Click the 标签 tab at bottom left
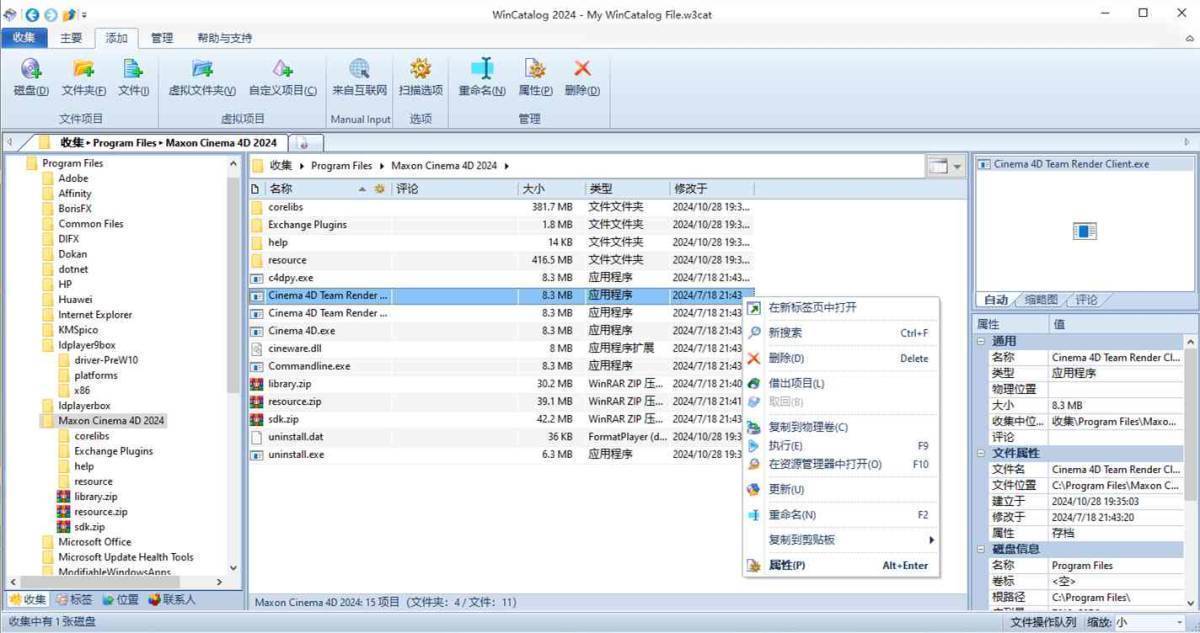This screenshot has width=1200, height=633. click(75, 600)
